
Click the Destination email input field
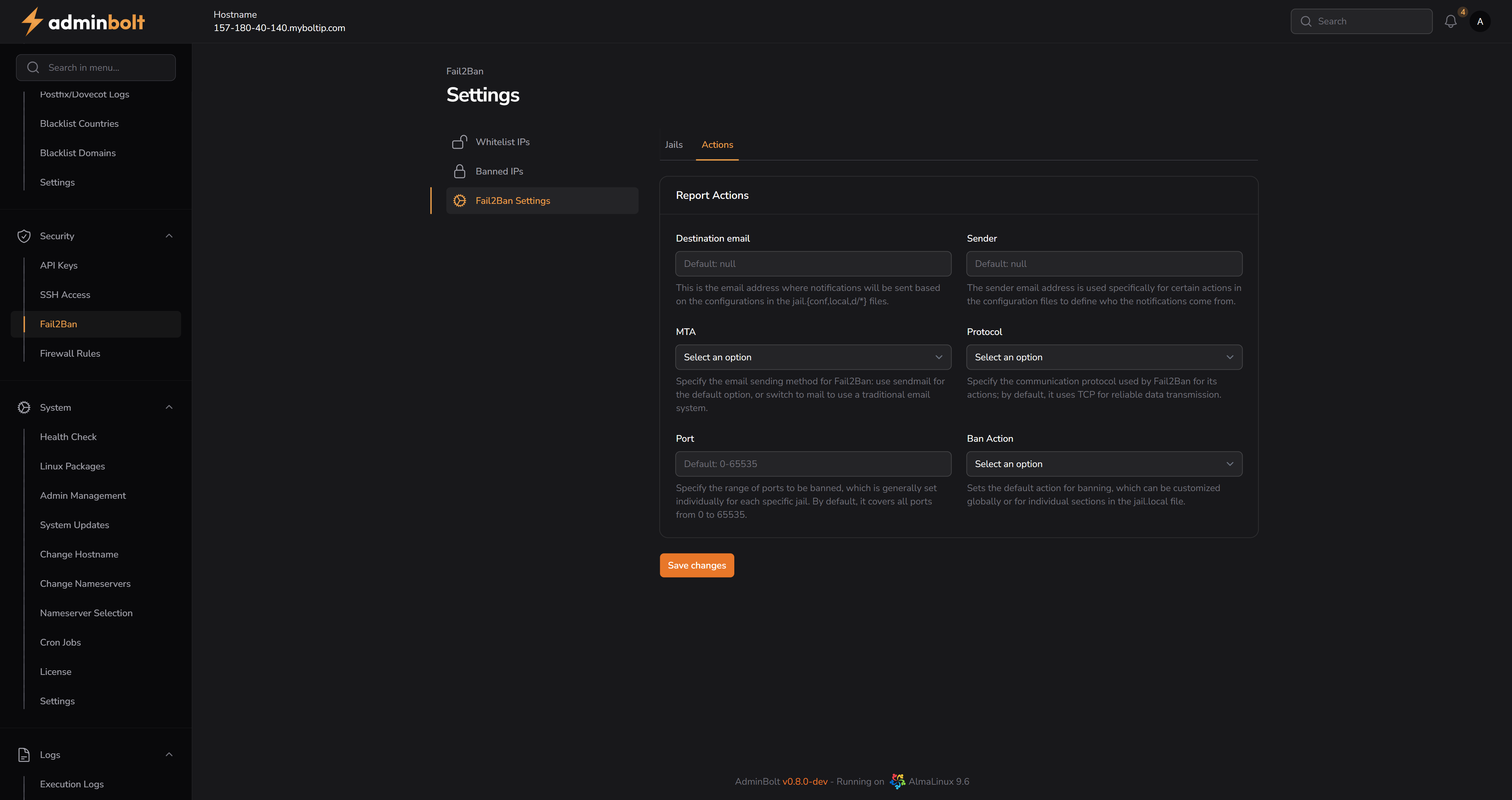(x=812, y=263)
